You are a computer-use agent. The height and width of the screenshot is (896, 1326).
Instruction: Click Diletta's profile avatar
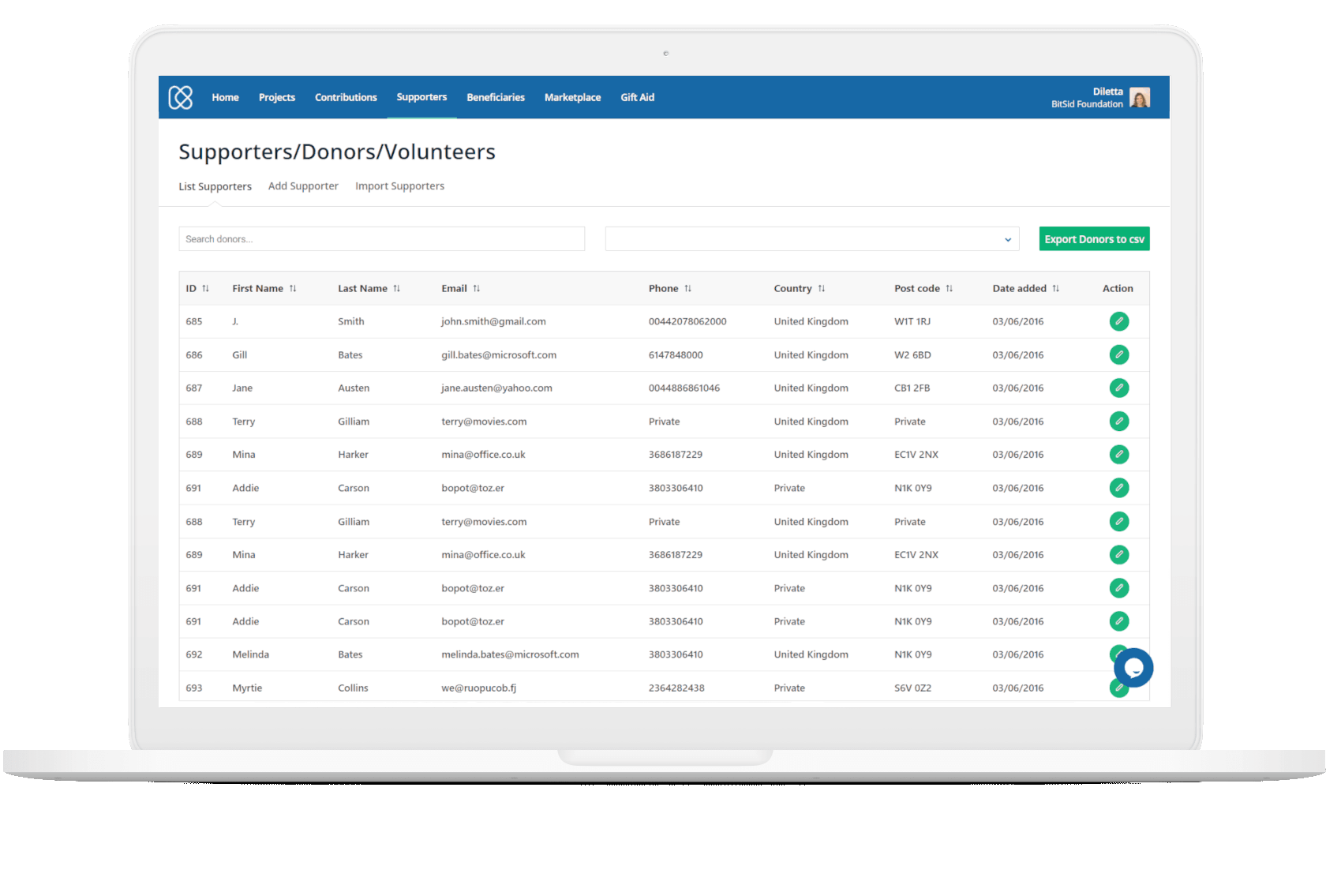(1139, 98)
